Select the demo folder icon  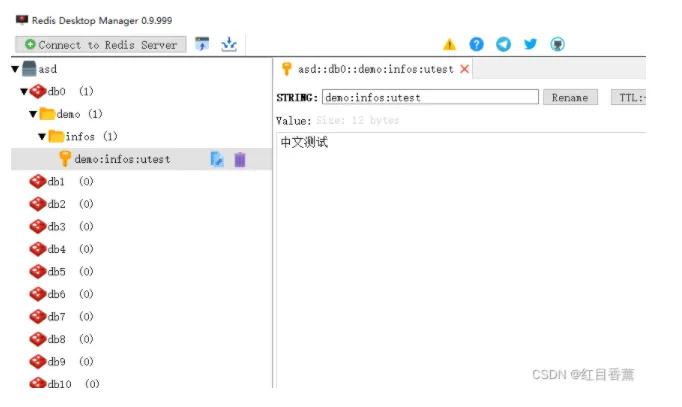pyautogui.click(x=47, y=114)
